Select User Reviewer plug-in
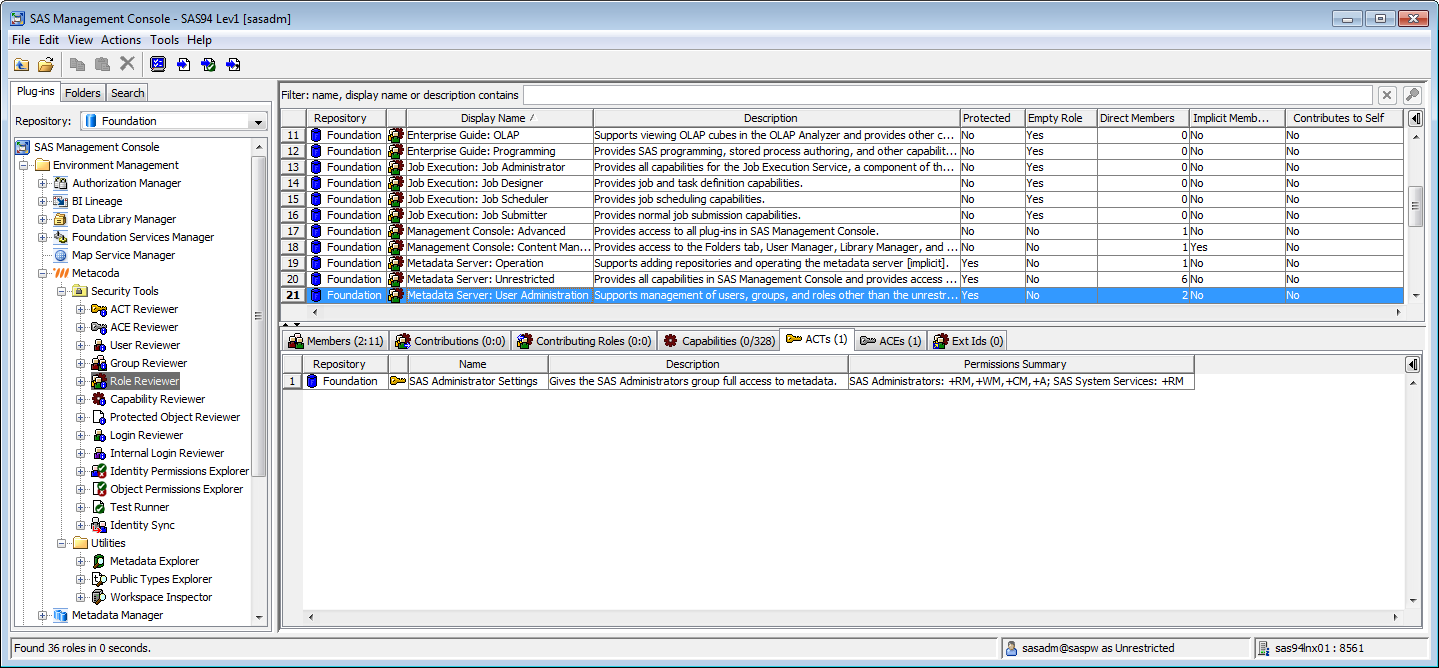 [145, 345]
